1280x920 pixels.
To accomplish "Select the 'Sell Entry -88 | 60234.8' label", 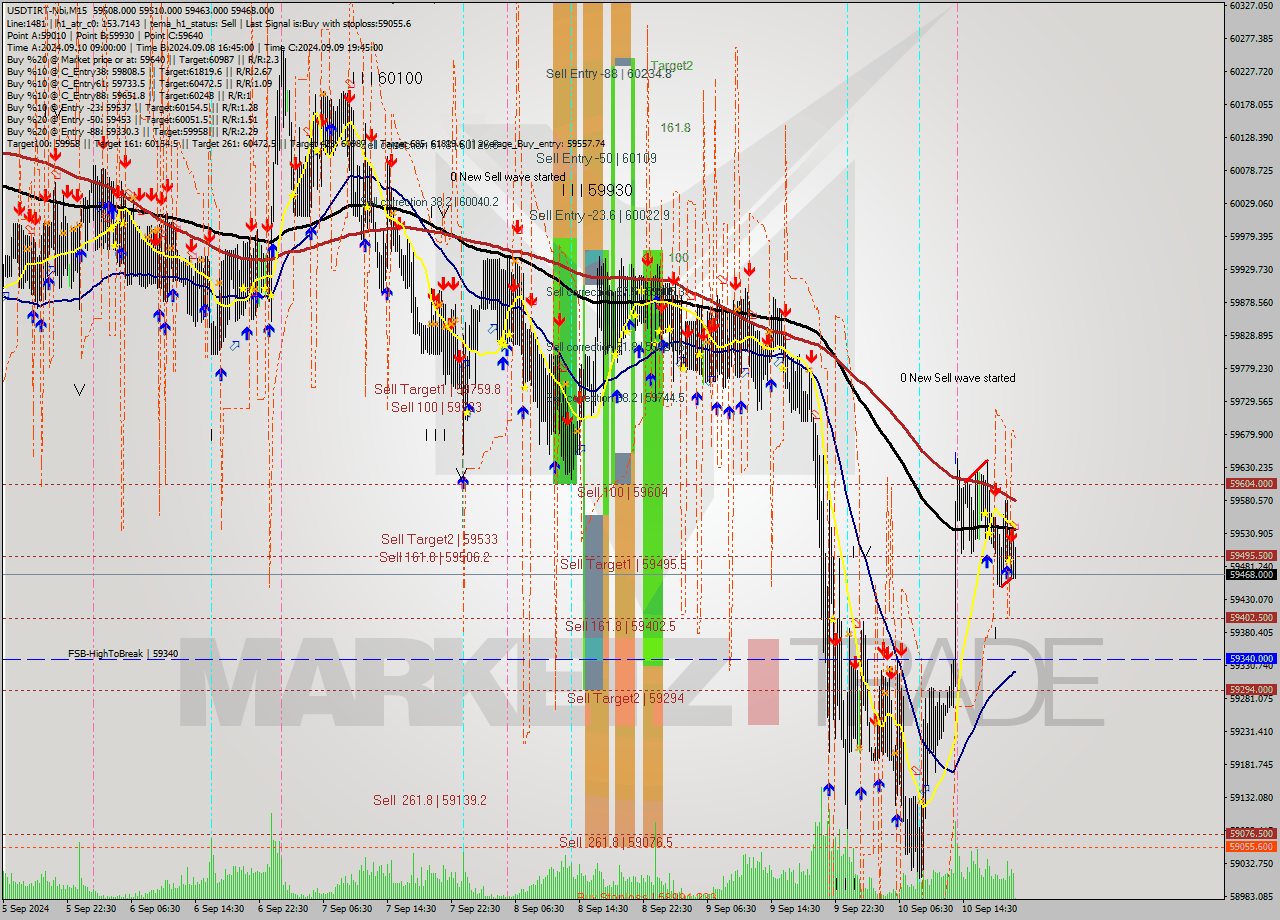I will pyautogui.click(x=609, y=73).
